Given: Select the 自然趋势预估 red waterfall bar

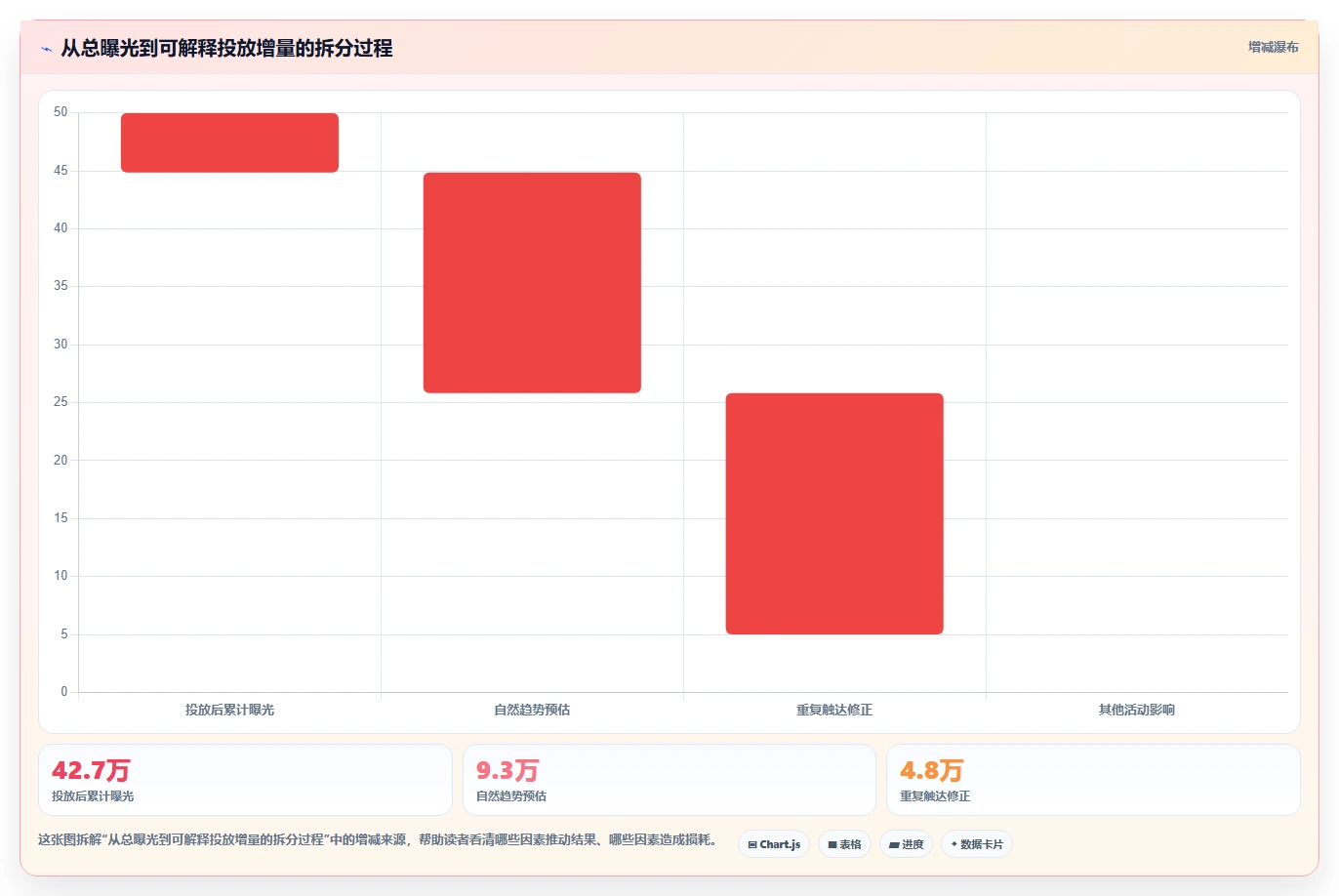Looking at the screenshot, I should point(532,283).
